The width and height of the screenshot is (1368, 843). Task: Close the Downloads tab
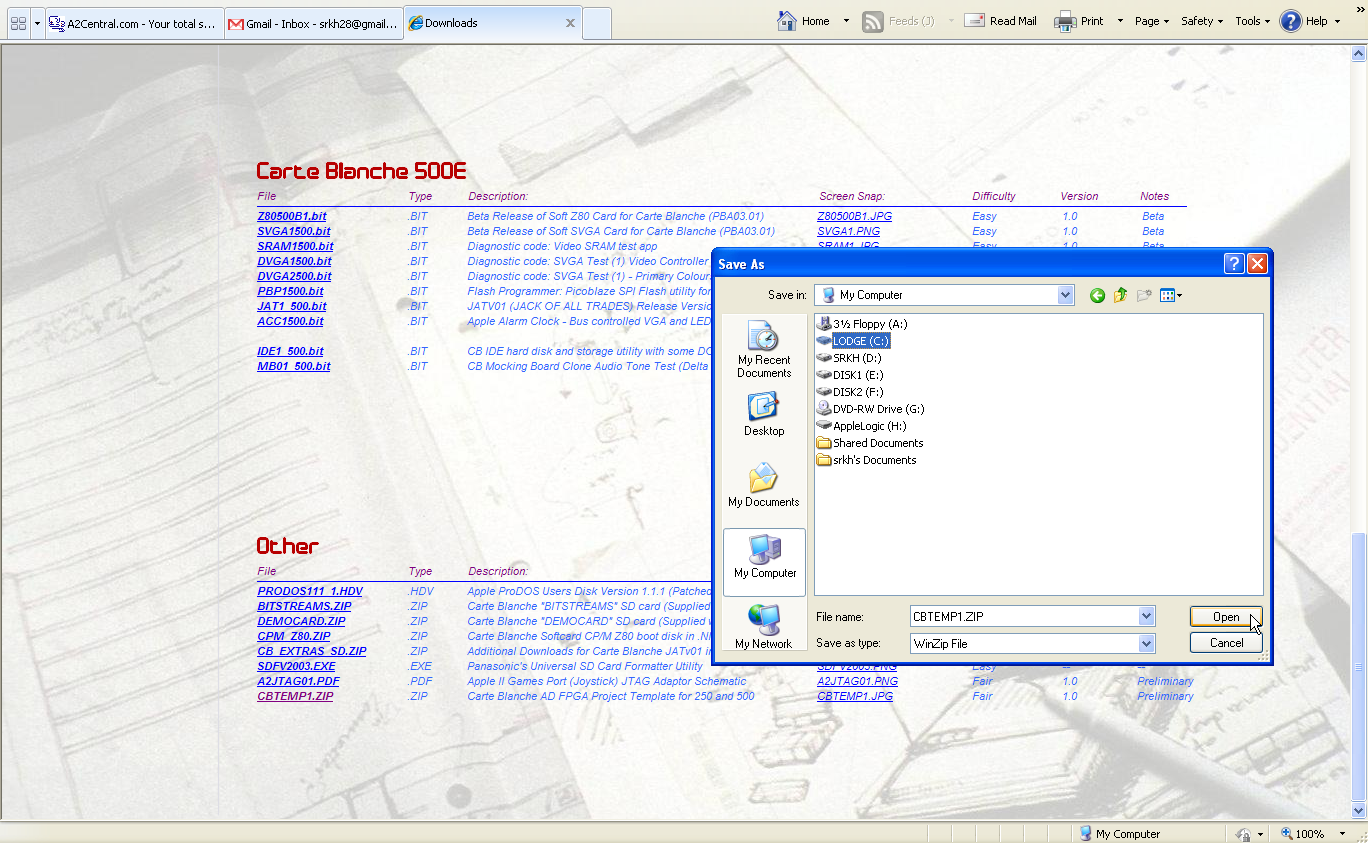[570, 23]
